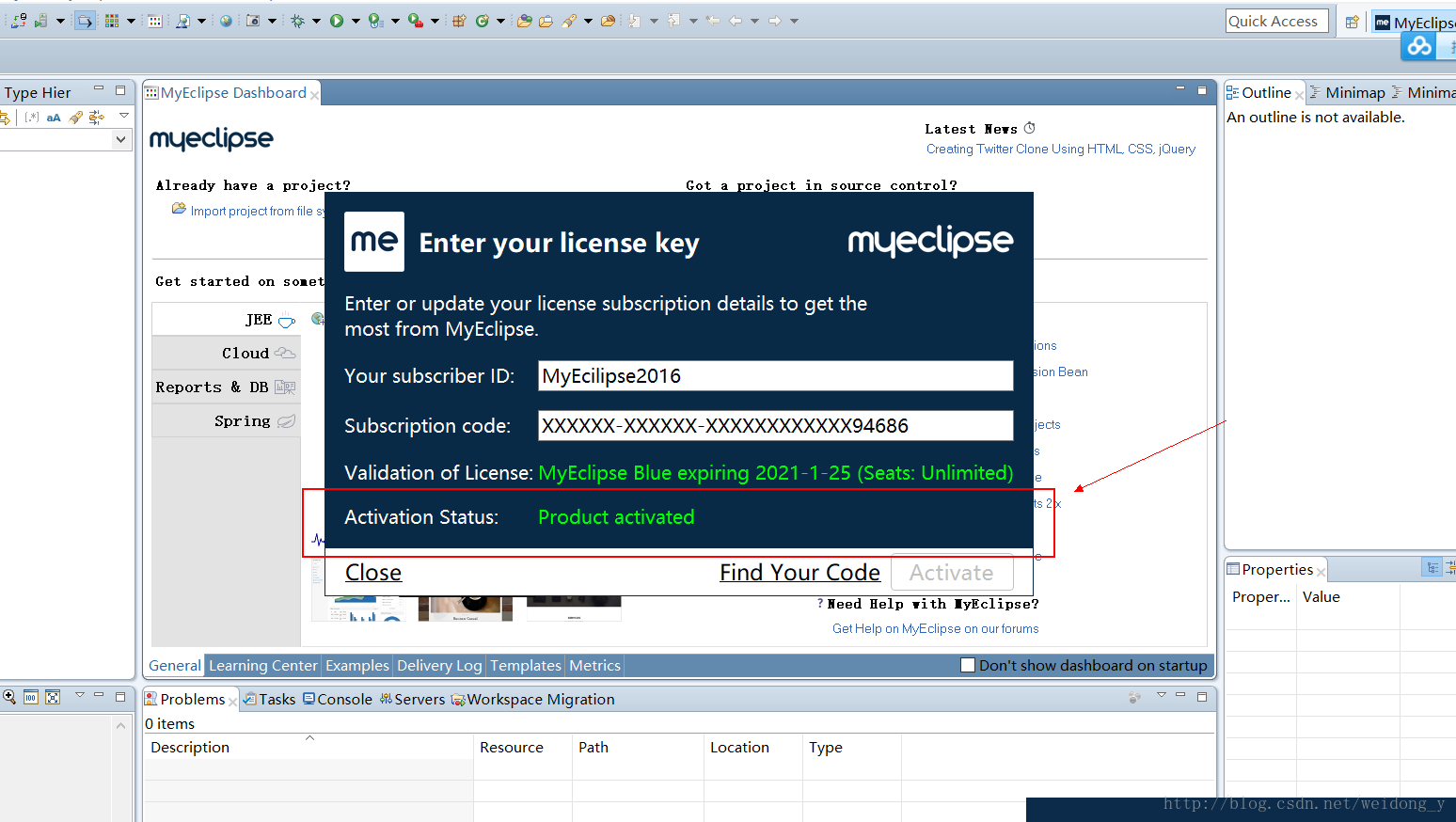Click the back navigation arrow in toolbar

(x=736, y=21)
